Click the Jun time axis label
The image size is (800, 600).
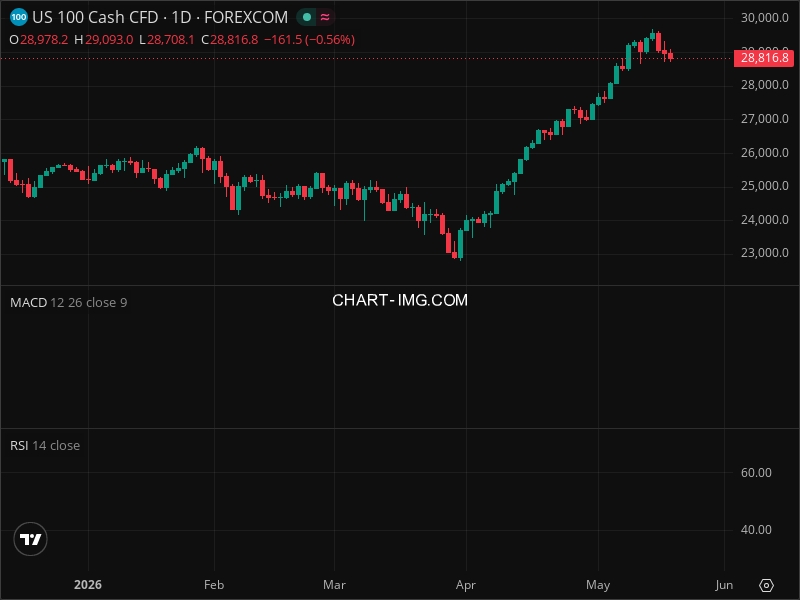coord(724,585)
